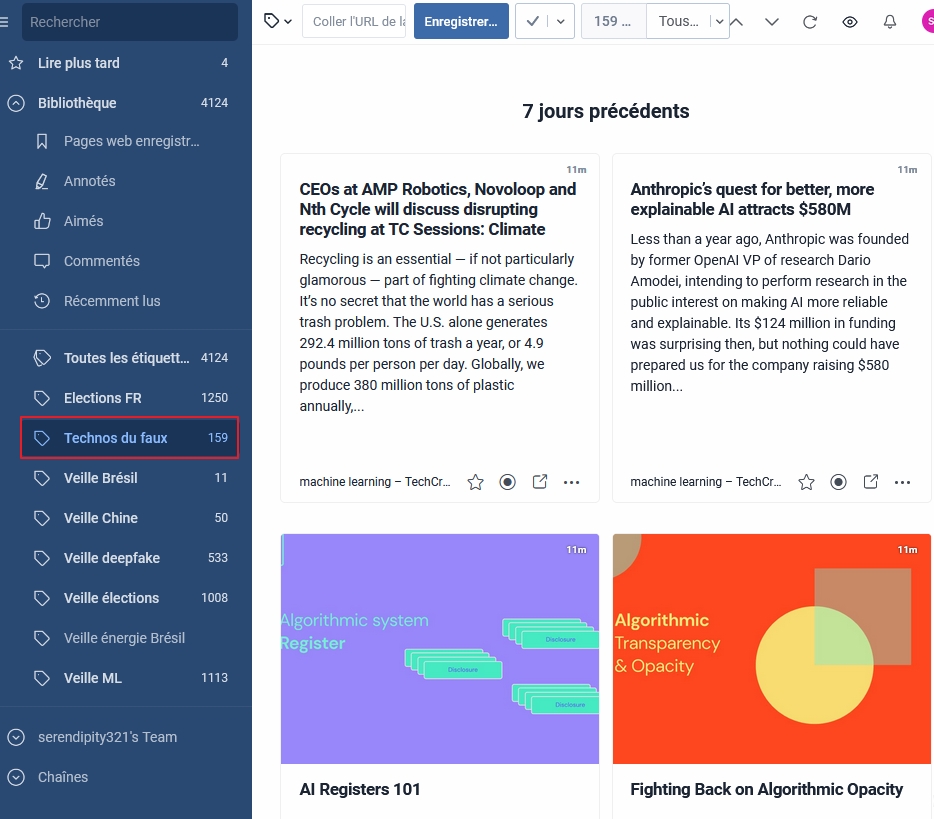This screenshot has height=819, width=934.
Task: Click the Fighting Back on Algorithmic Opacity thumbnail
Action: pos(771,649)
